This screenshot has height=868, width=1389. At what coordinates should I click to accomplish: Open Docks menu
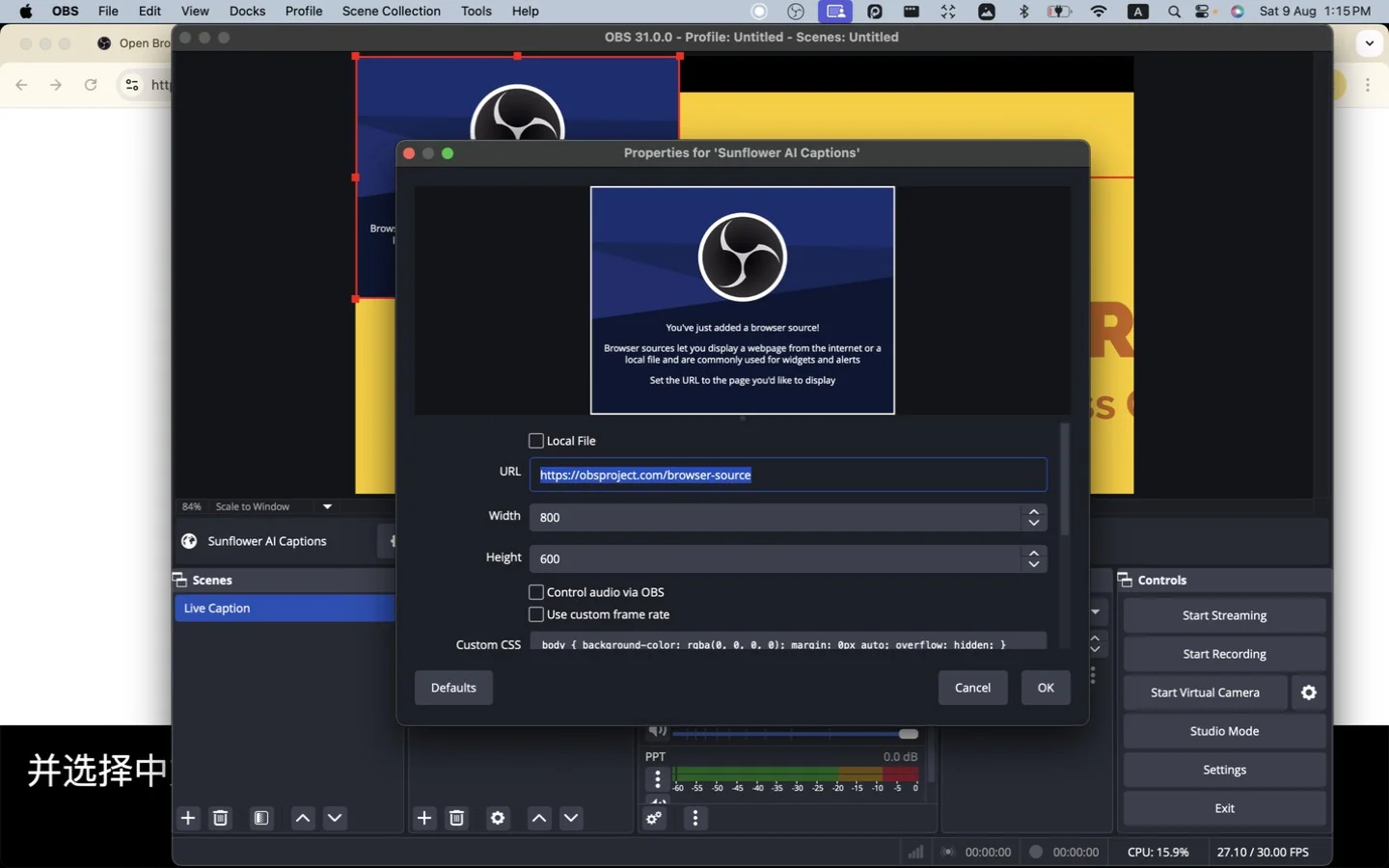(x=247, y=12)
